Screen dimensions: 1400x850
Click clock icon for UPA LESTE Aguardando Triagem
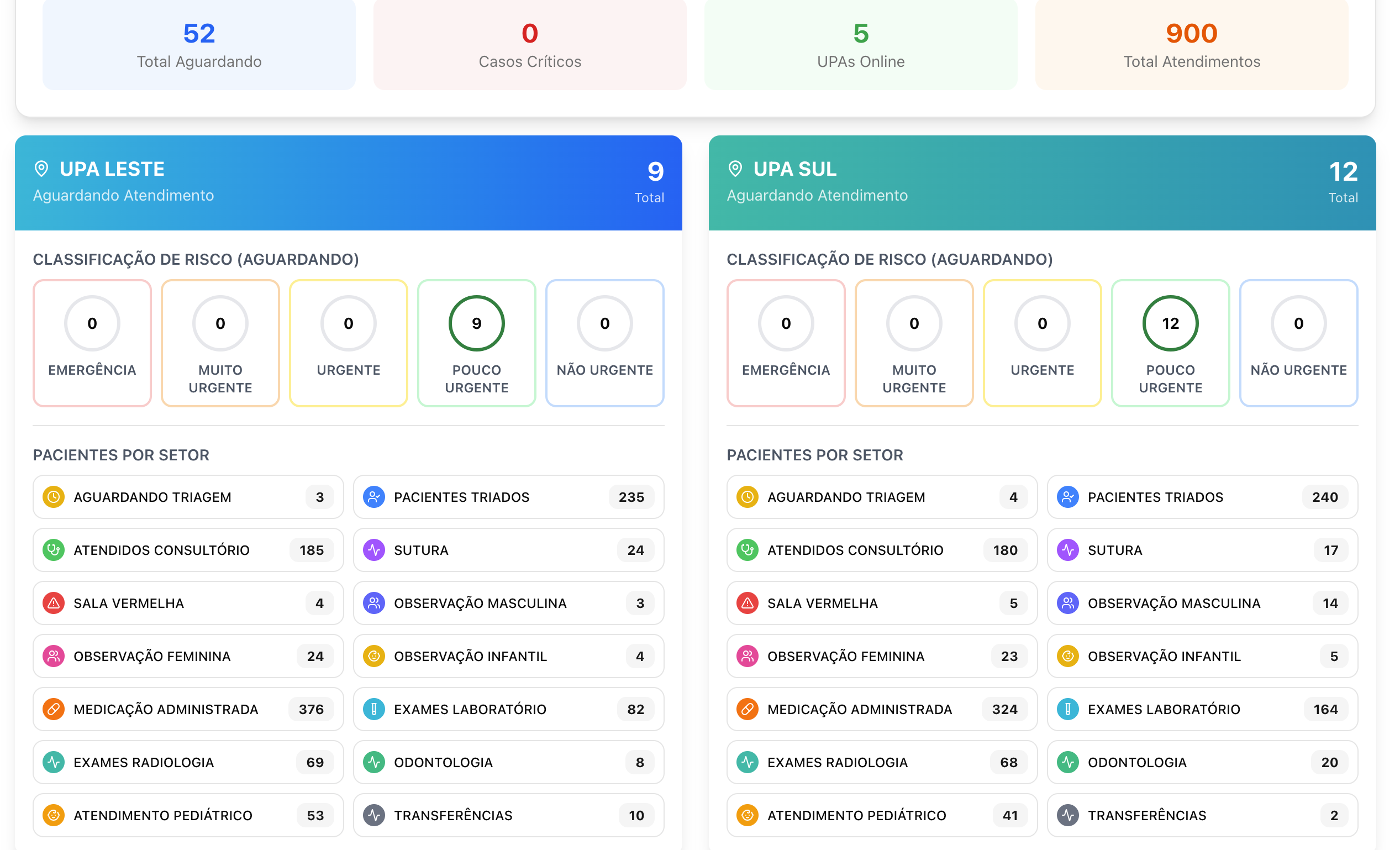[54, 497]
